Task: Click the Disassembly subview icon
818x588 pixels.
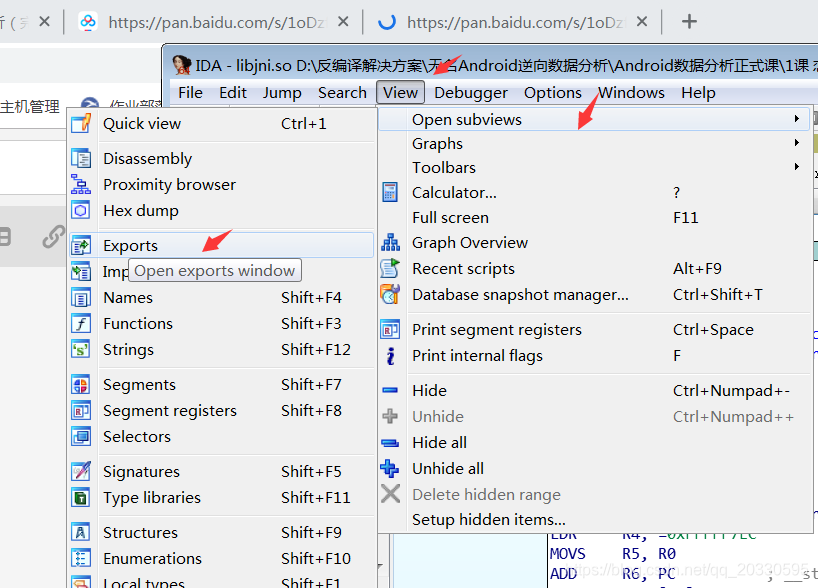Action: click(81, 159)
